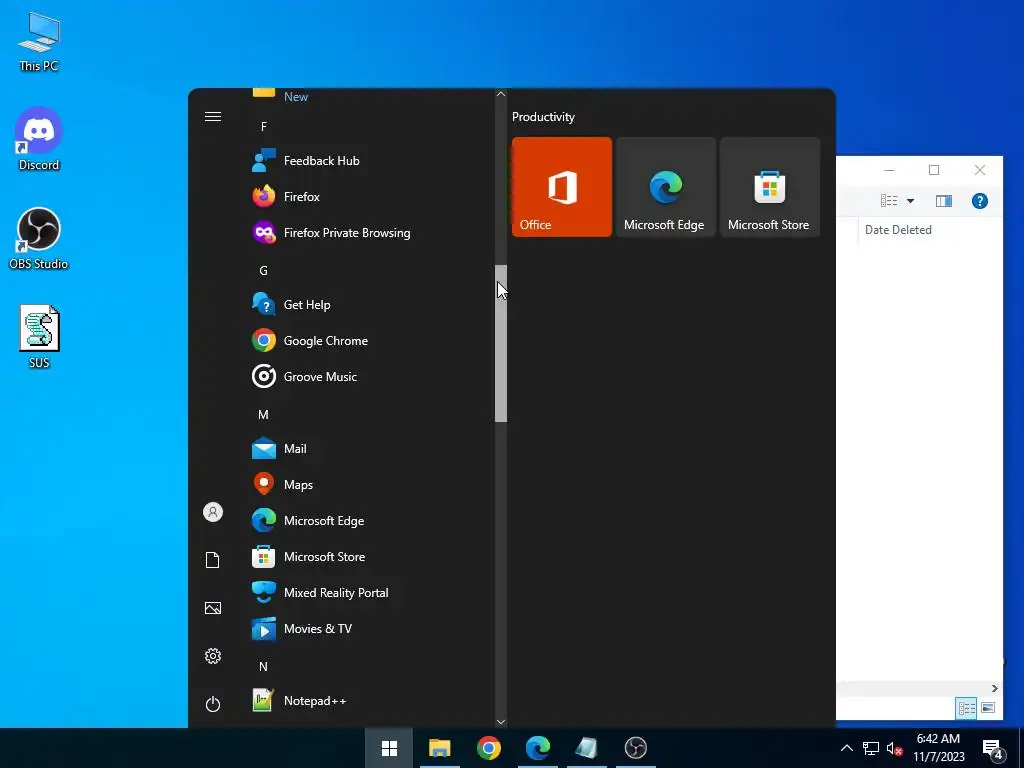
Task: Launch Mixed Reality Portal
Action: (369, 593)
